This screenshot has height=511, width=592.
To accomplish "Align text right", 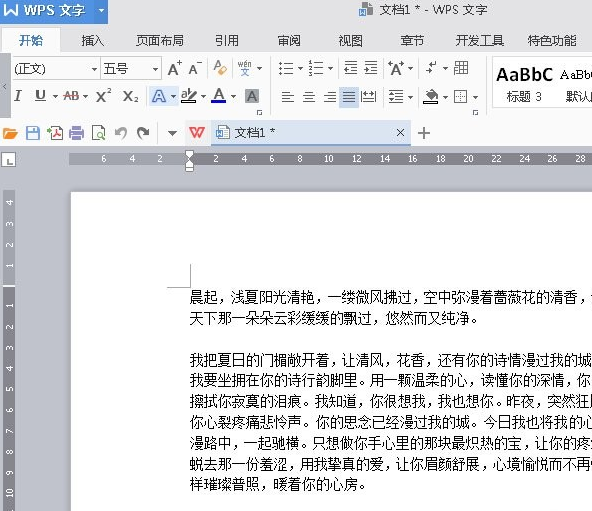I will 330,97.
